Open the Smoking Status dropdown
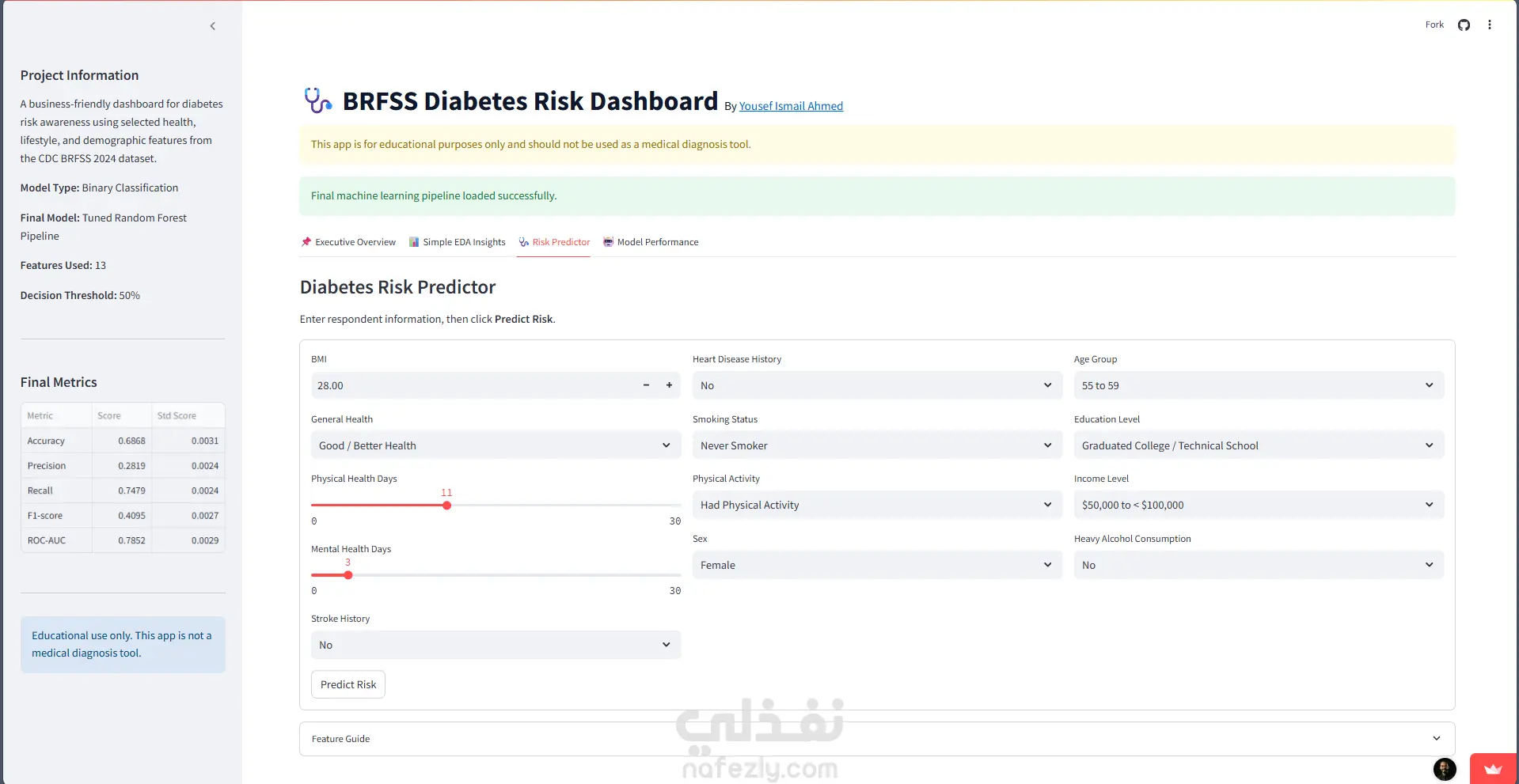 point(877,445)
